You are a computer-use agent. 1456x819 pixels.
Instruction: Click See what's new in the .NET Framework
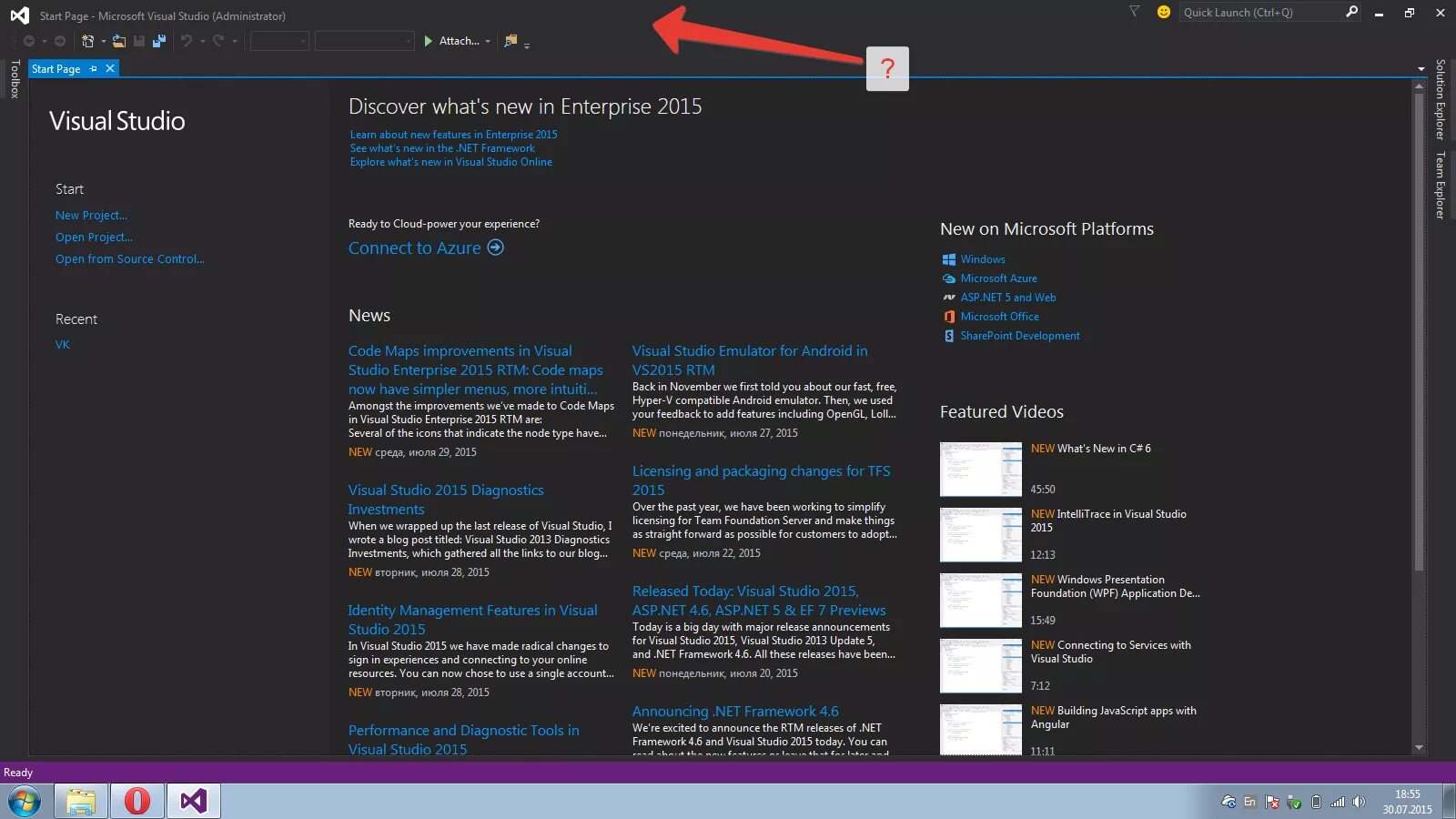(442, 148)
